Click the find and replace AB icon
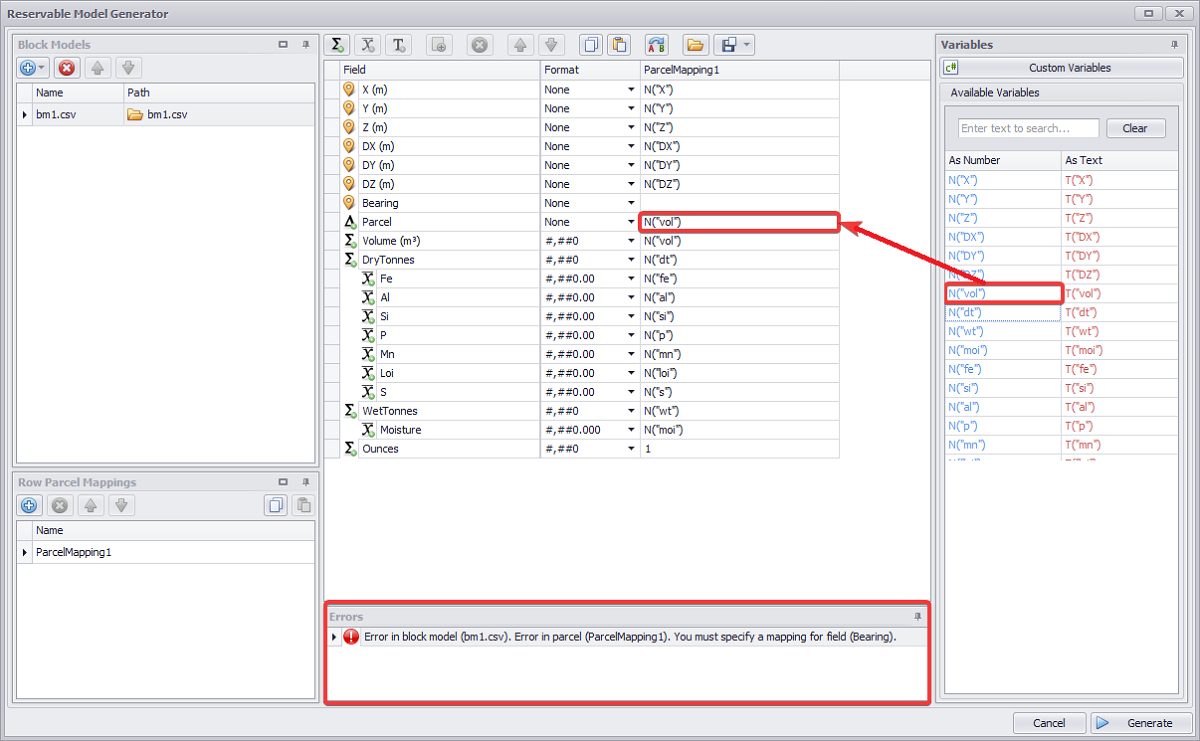The image size is (1200, 741). [x=656, y=45]
